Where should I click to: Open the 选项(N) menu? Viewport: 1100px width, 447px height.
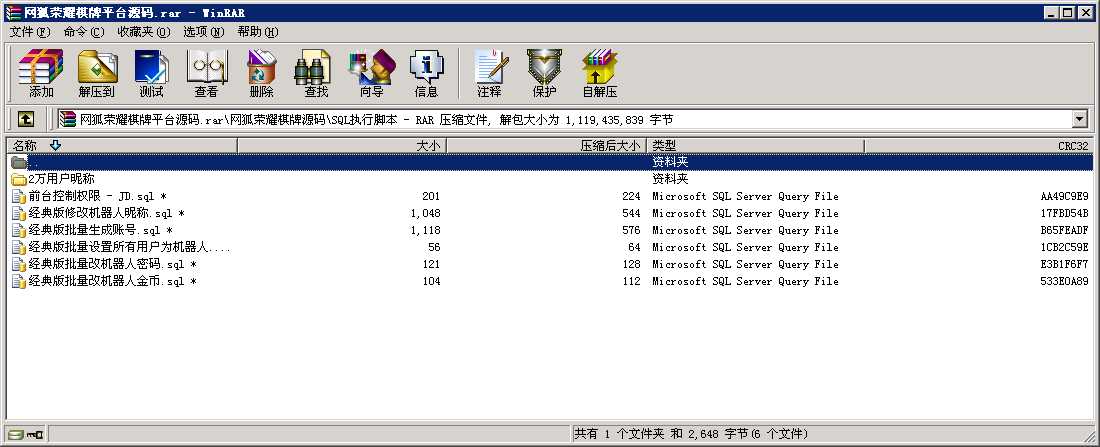click(x=203, y=32)
